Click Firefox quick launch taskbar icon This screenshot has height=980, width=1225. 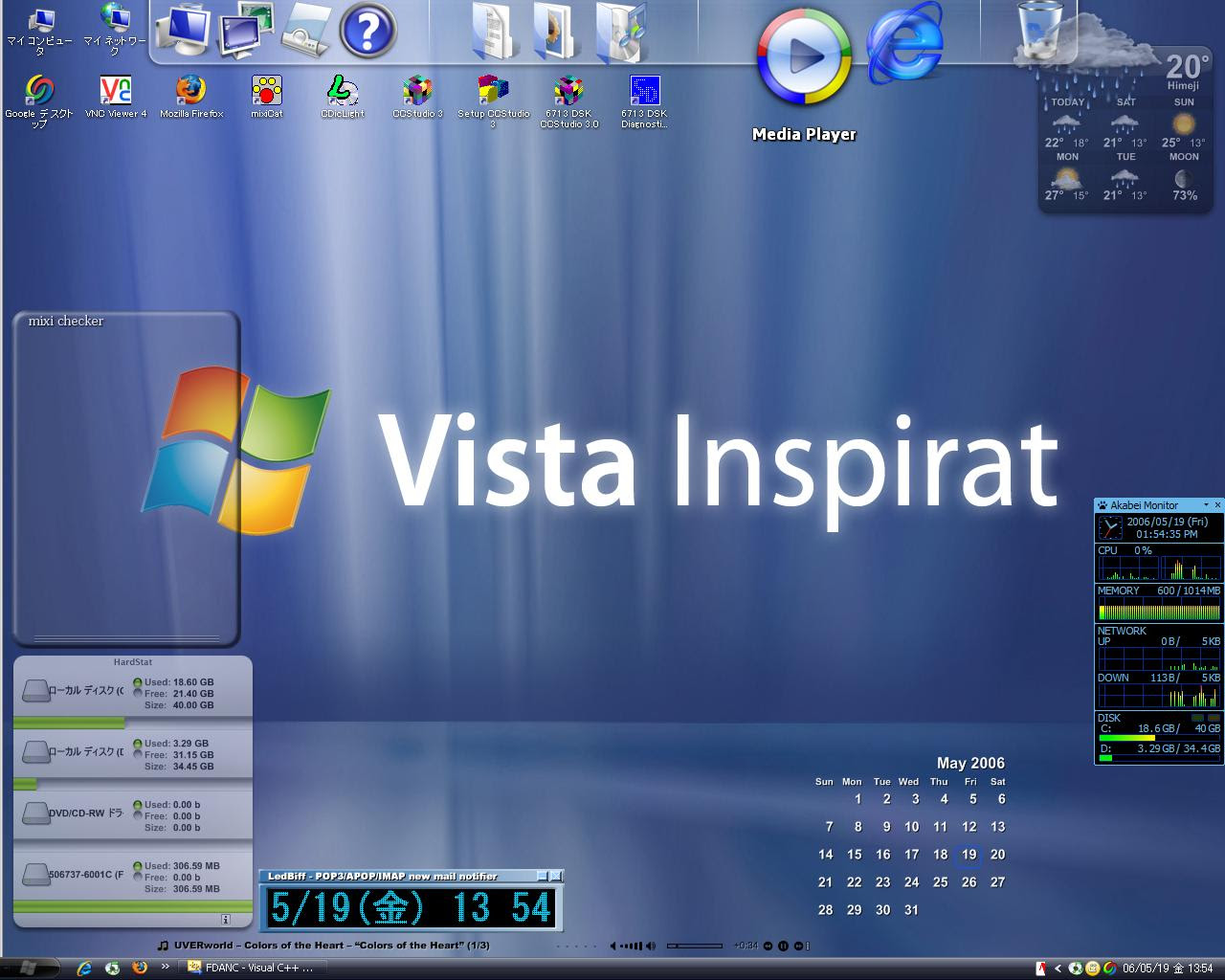point(140,968)
